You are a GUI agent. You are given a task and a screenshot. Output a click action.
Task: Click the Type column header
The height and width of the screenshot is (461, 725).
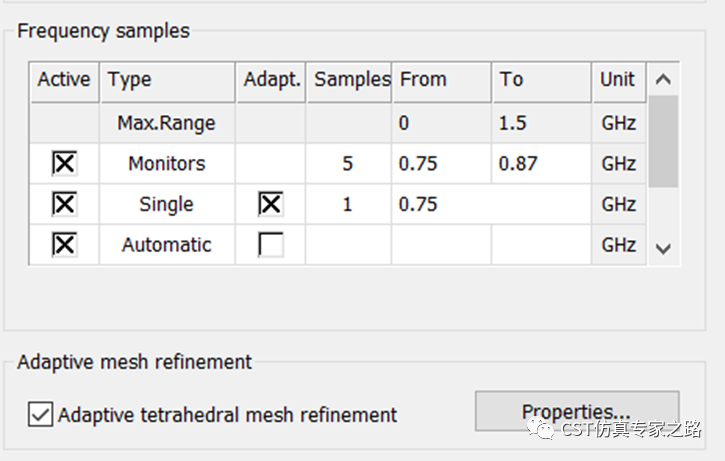coord(167,81)
